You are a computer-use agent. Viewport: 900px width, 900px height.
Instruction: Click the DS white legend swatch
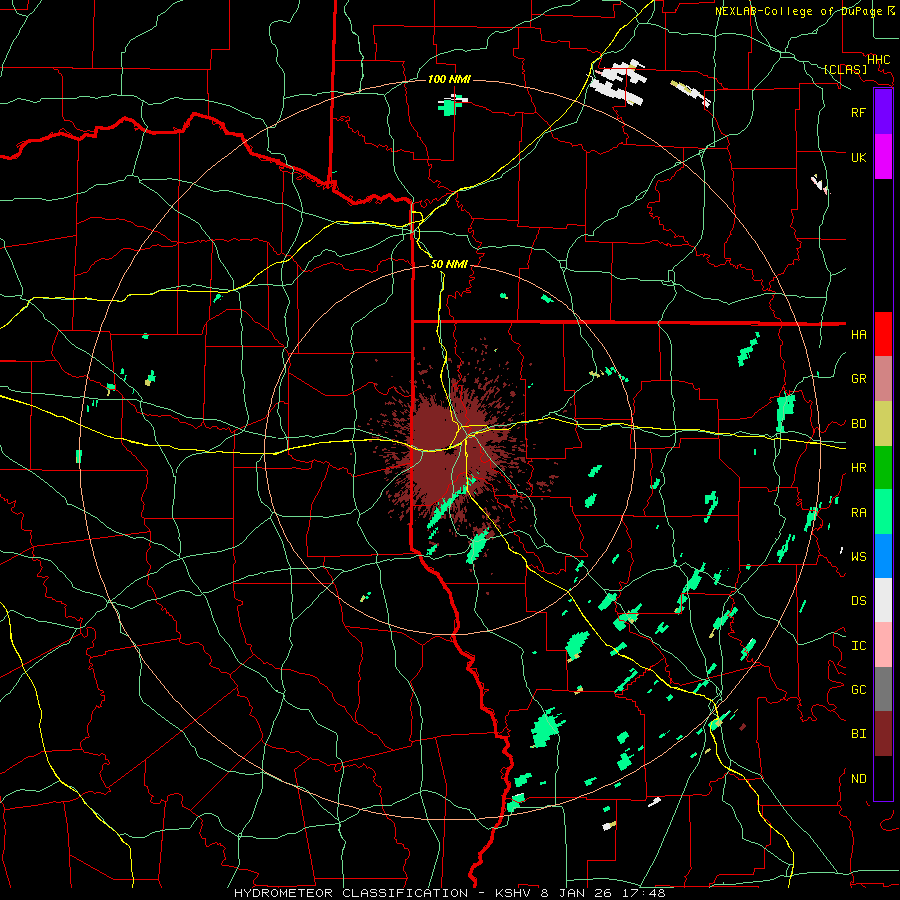click(x=883, y=600)
